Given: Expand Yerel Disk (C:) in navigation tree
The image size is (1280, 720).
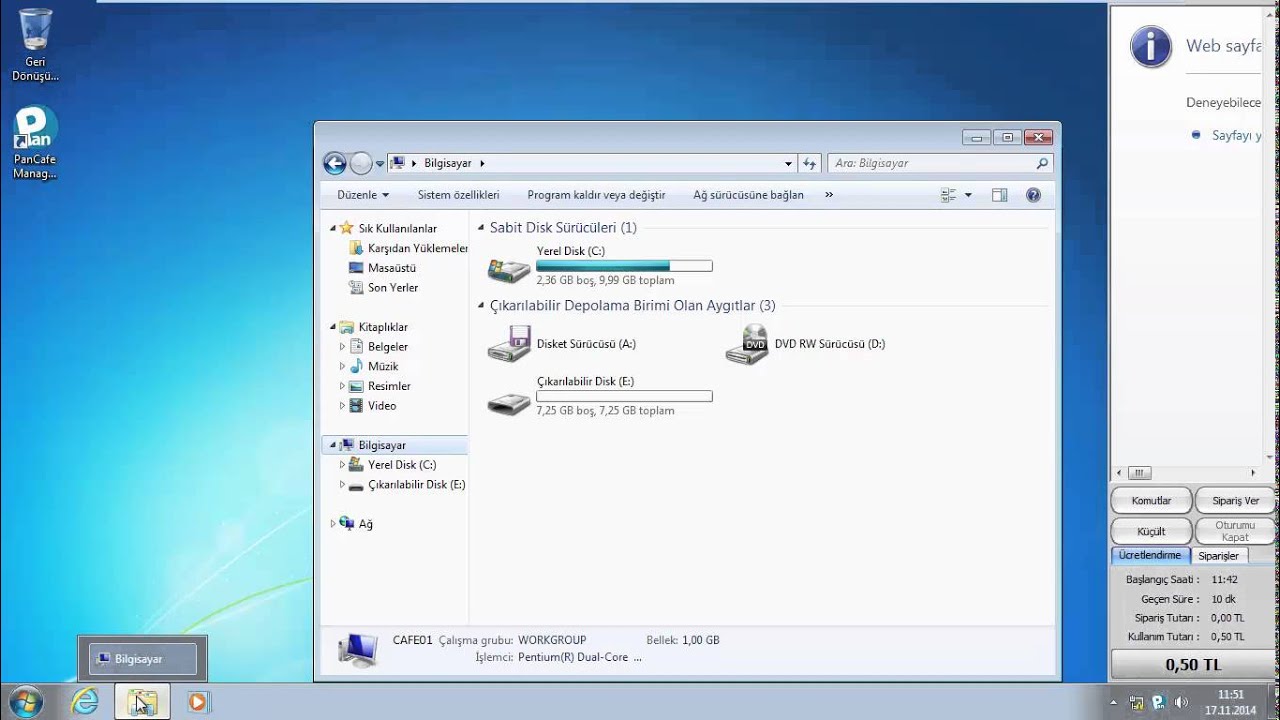Looking at the screenshot, I should (x=342, y=465).
